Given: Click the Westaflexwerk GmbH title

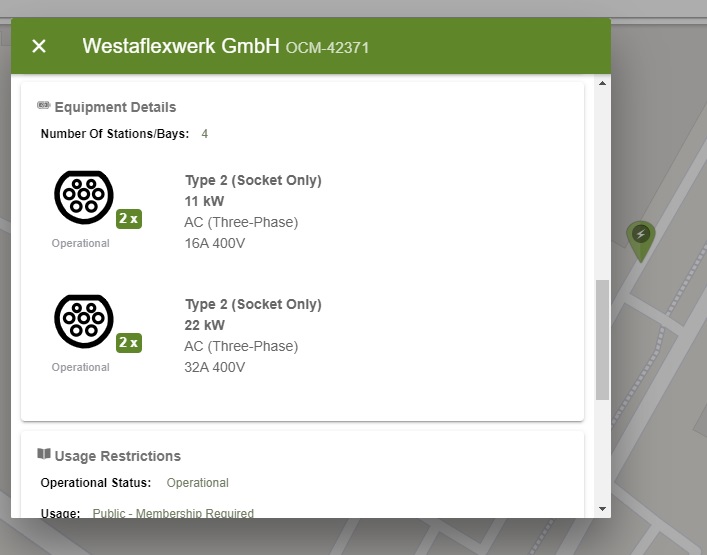Looking at the screenshot, I should (x=180, y=46).
